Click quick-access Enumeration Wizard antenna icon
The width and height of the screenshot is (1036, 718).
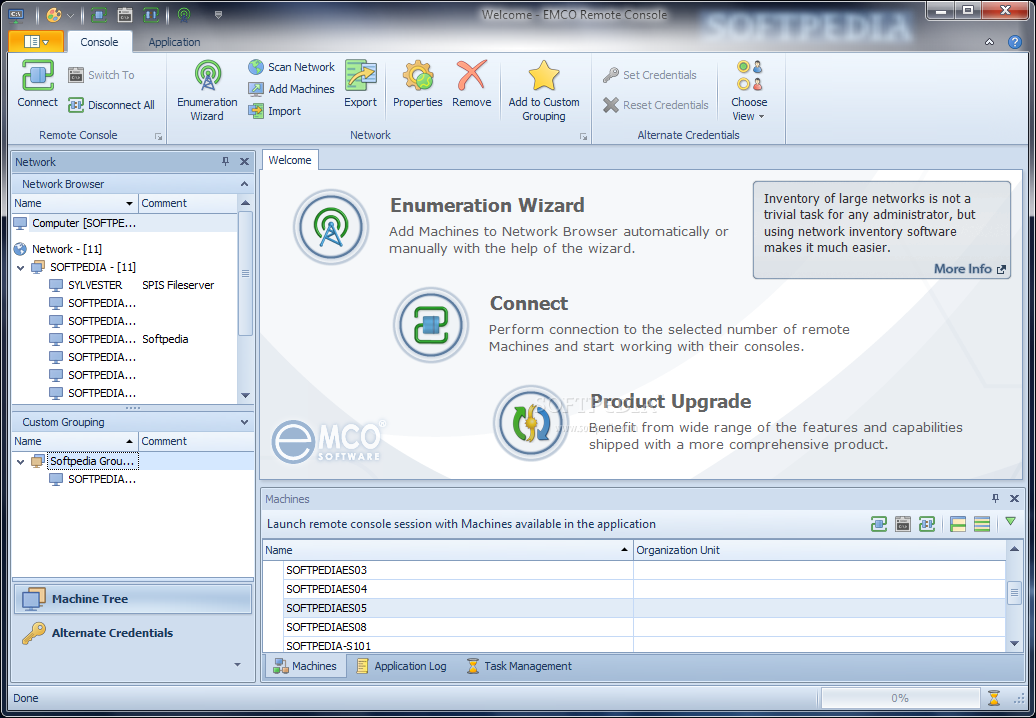(x=184, y=15)
